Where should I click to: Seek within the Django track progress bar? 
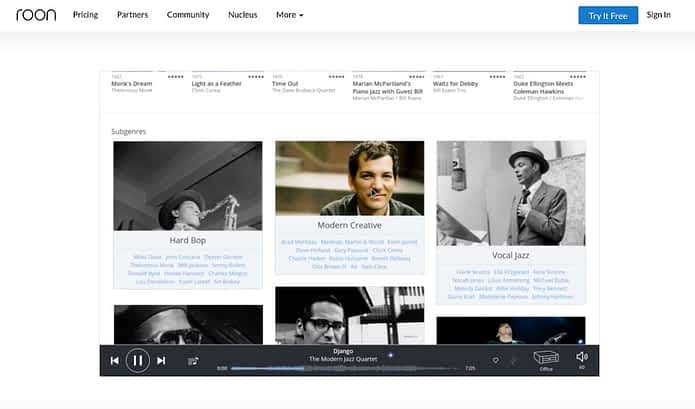click(x=346, y=368)
